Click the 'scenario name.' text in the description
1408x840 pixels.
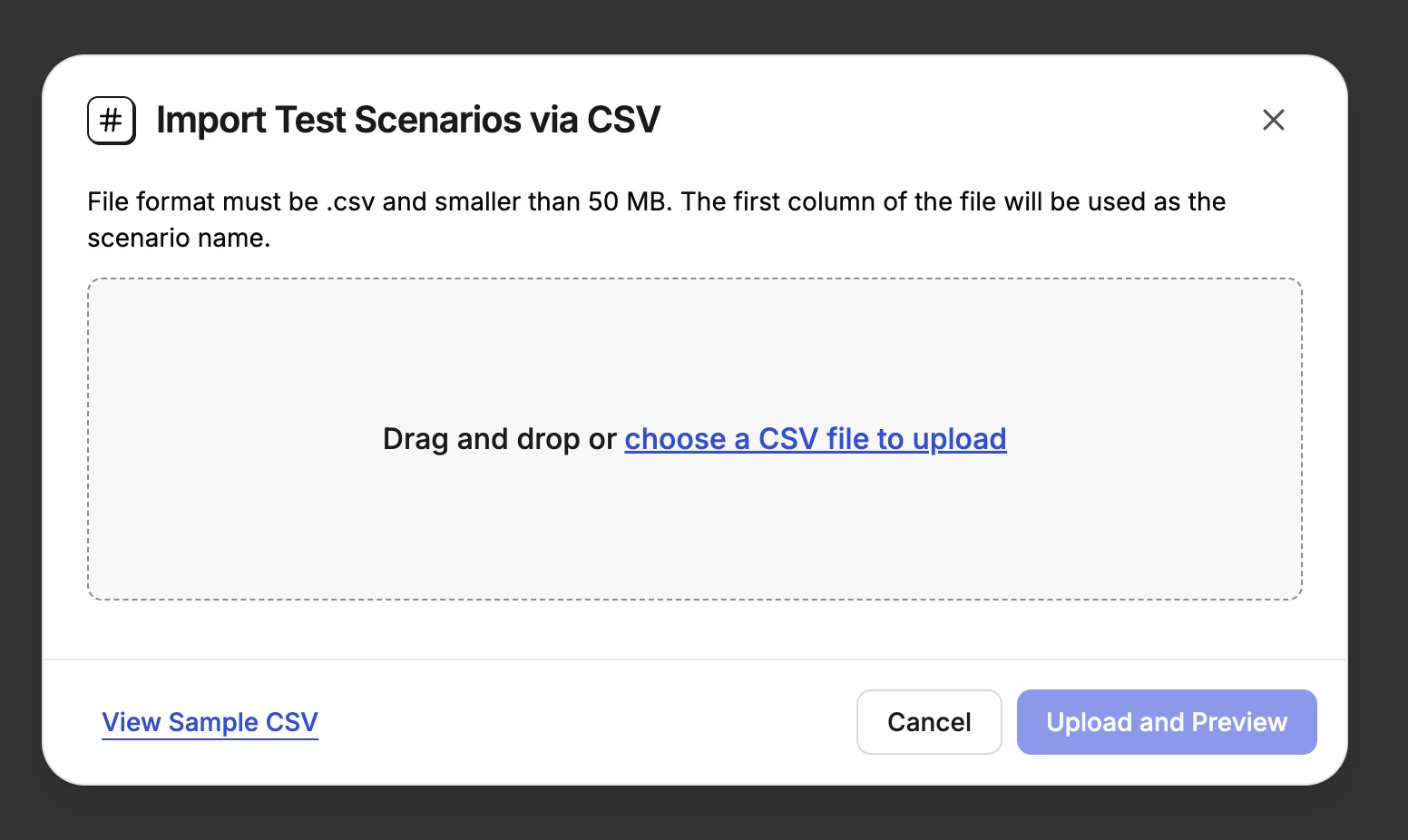[179, 239]
